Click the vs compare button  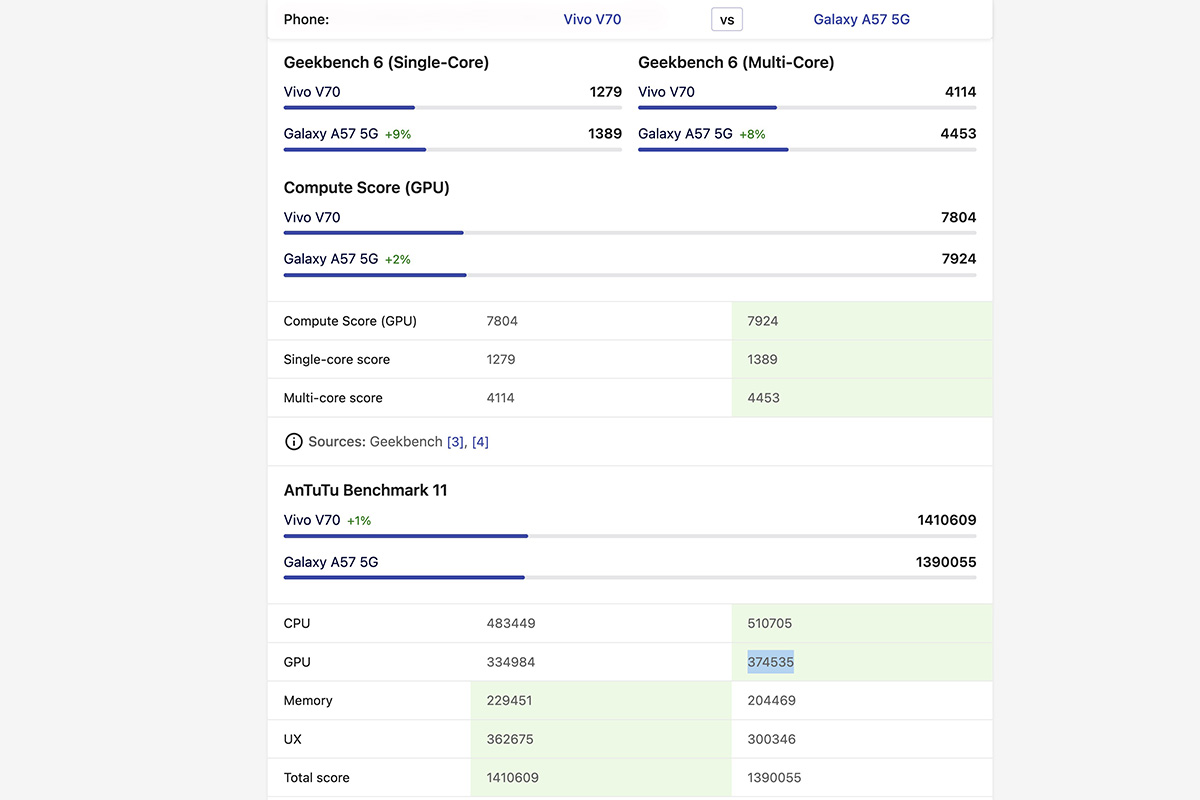pos(727,19)
